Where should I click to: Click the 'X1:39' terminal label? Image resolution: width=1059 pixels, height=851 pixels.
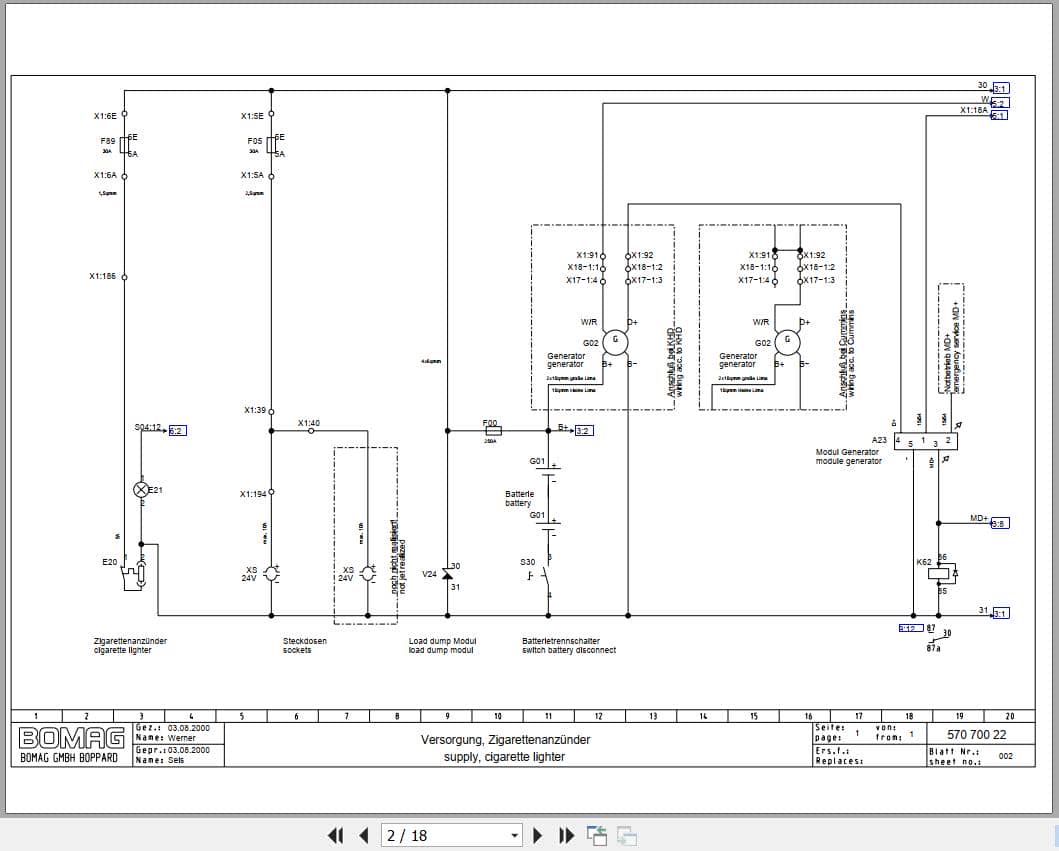coord(255,410)
